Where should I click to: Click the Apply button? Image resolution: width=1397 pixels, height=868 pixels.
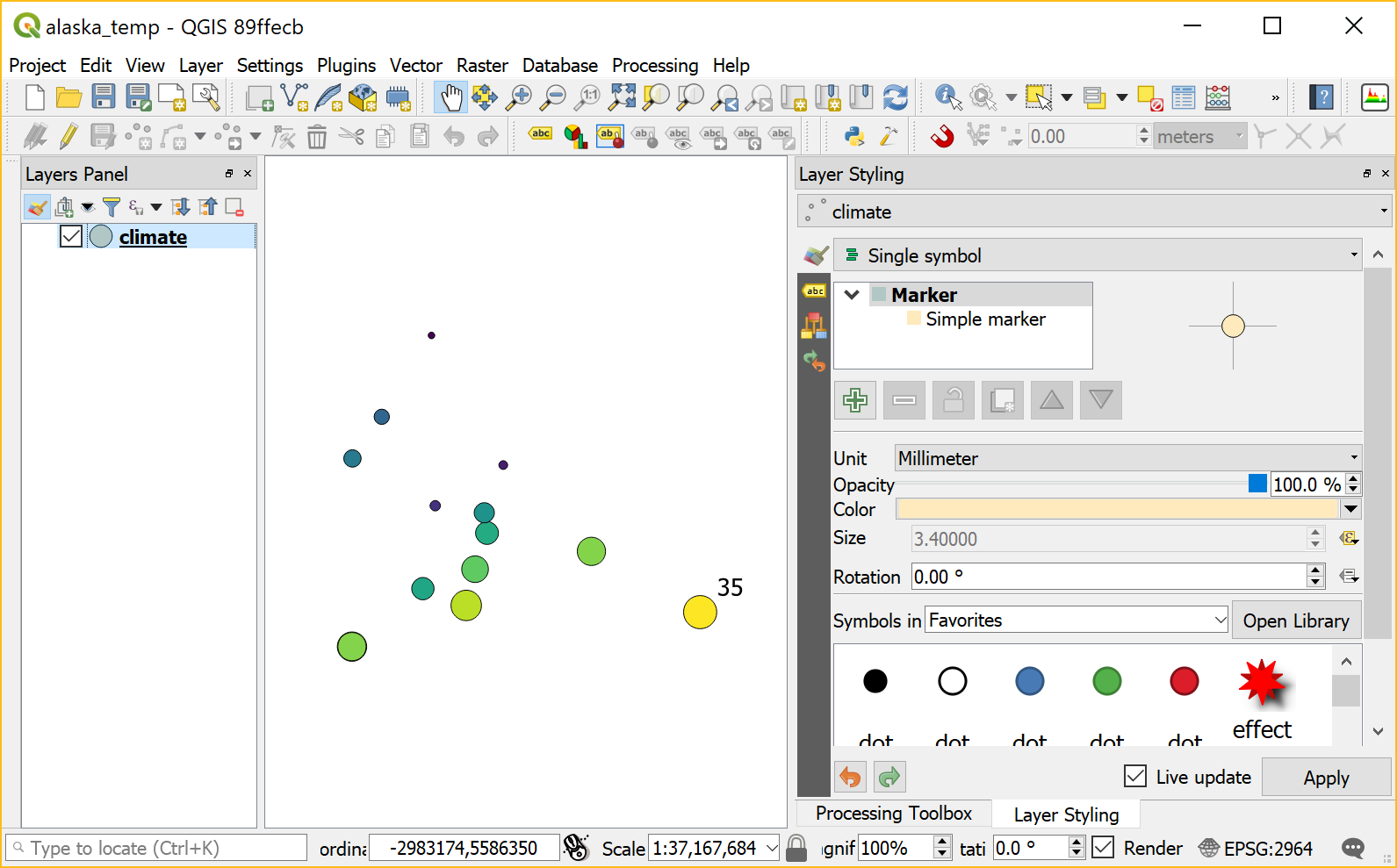[1325, 778]
